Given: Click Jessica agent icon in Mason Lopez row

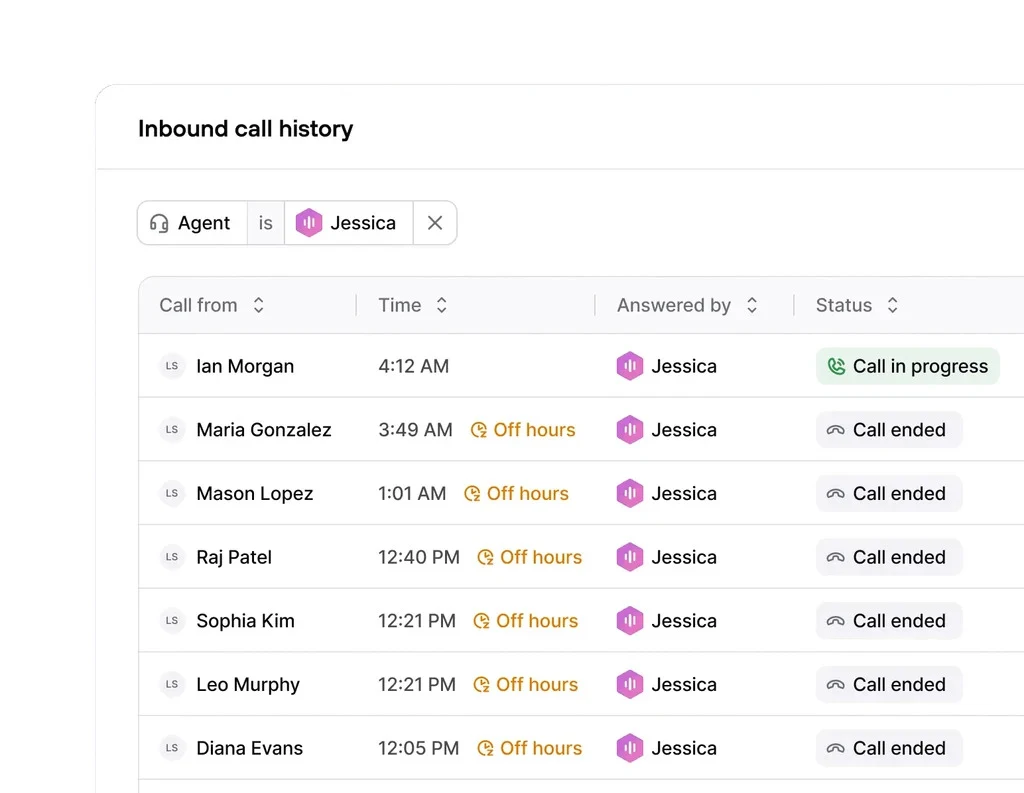Looking at the screenshot, I should pyautogui.click(x=630, y=493).
